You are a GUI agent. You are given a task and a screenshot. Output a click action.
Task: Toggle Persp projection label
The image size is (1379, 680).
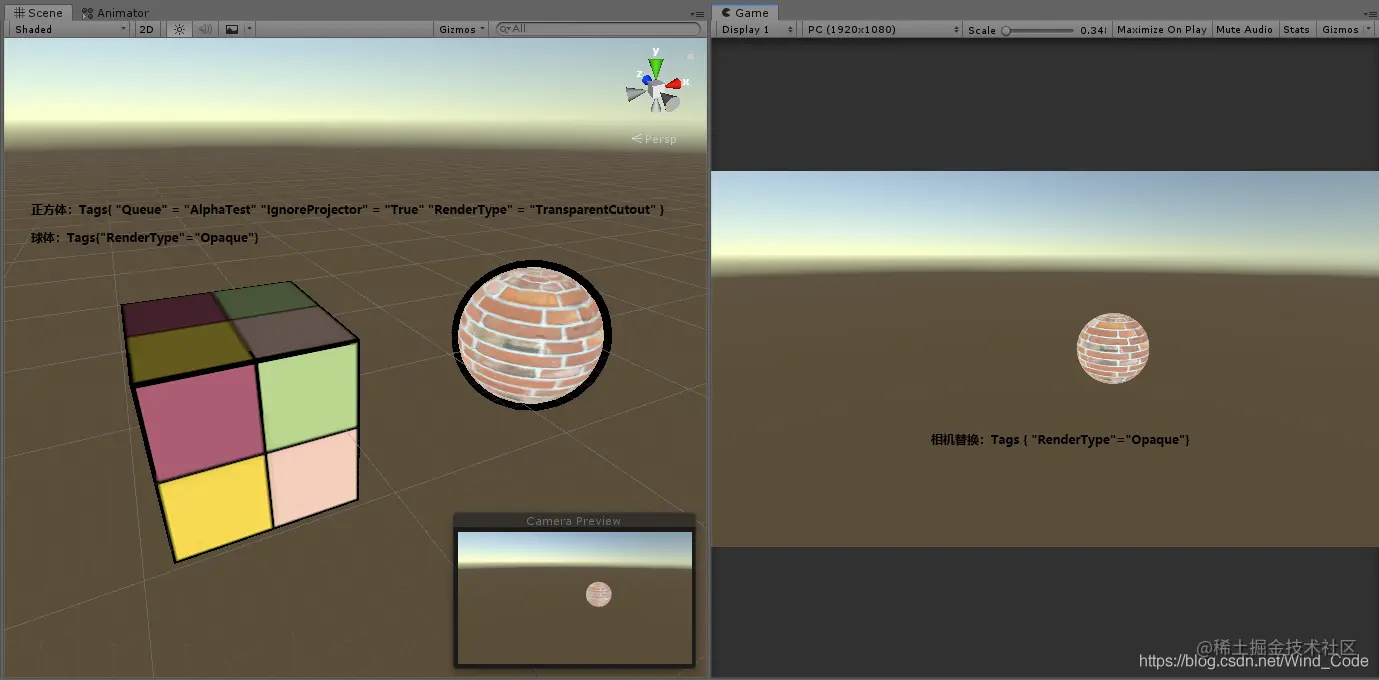[654, 139]
